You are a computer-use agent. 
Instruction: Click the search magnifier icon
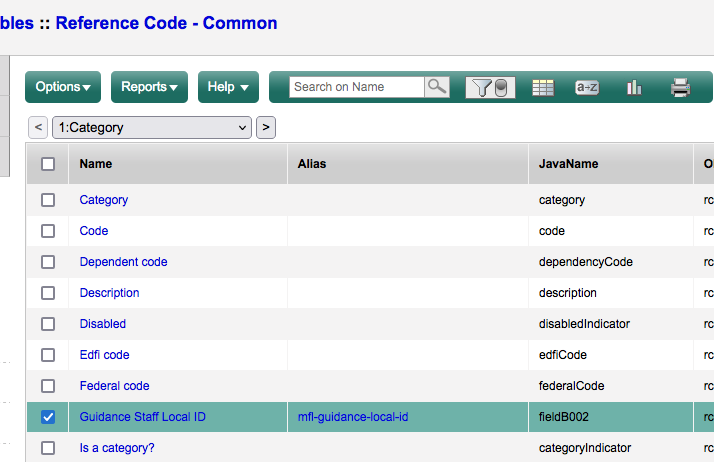point(437,87)
